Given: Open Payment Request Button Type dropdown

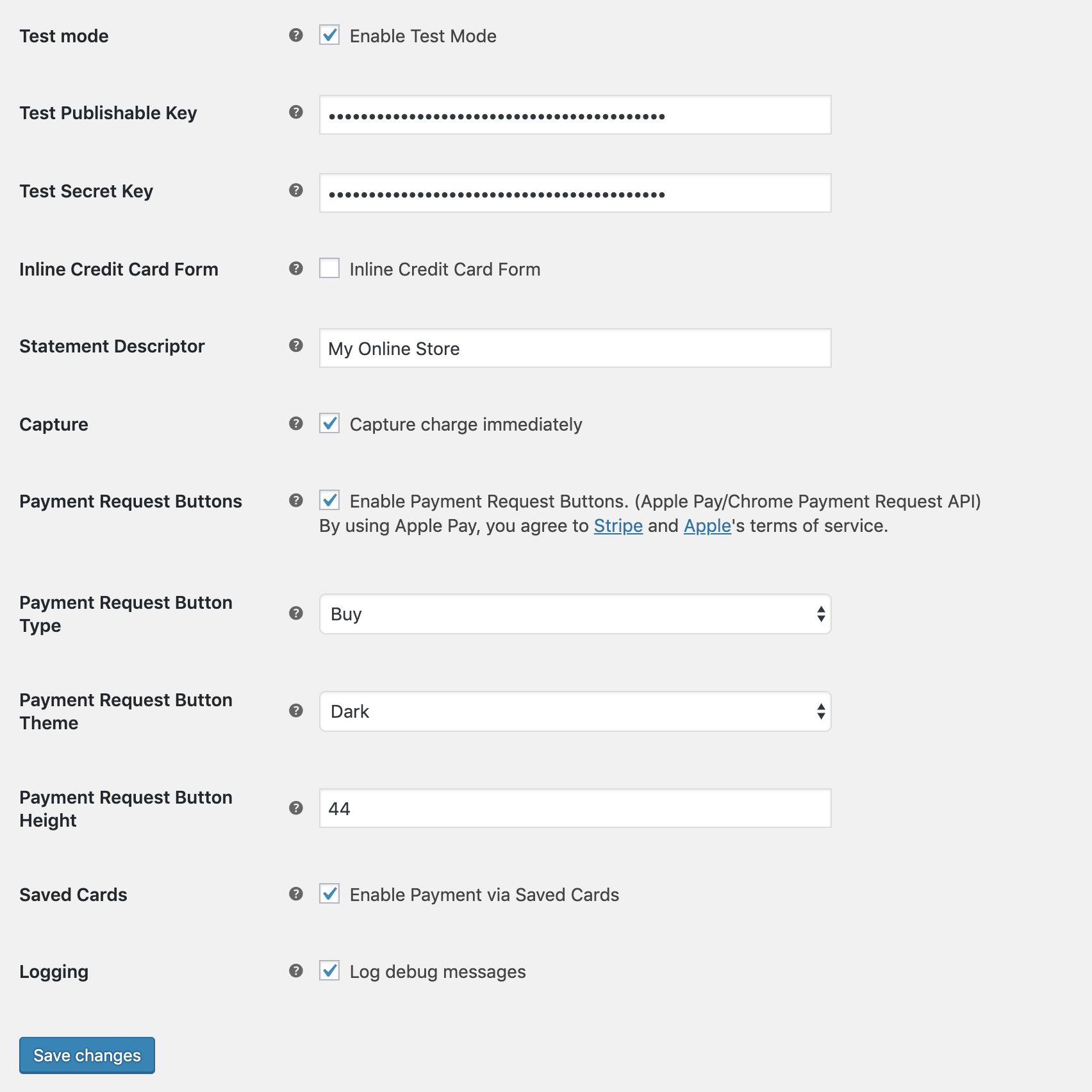Looking at the screenshot, I should click(x=575, y=614).
